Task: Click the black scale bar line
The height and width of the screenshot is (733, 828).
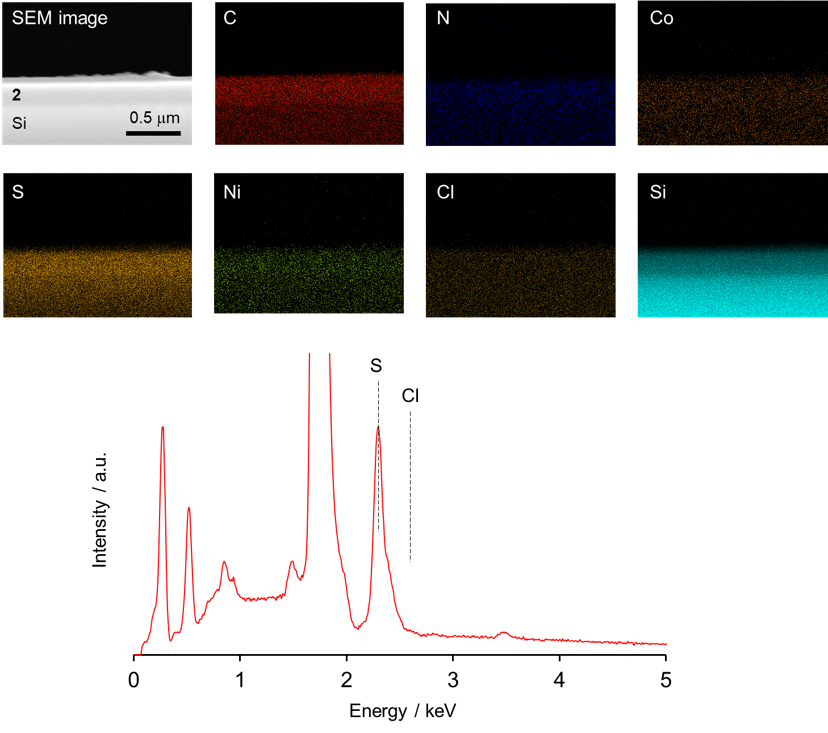Action: click(153, 133)
